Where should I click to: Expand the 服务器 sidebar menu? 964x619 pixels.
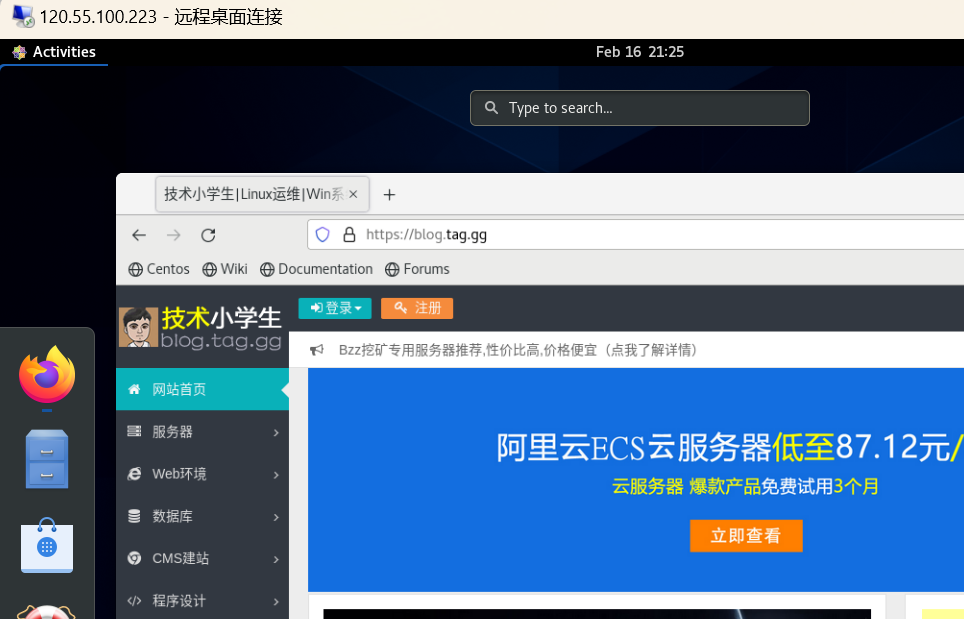203,432
